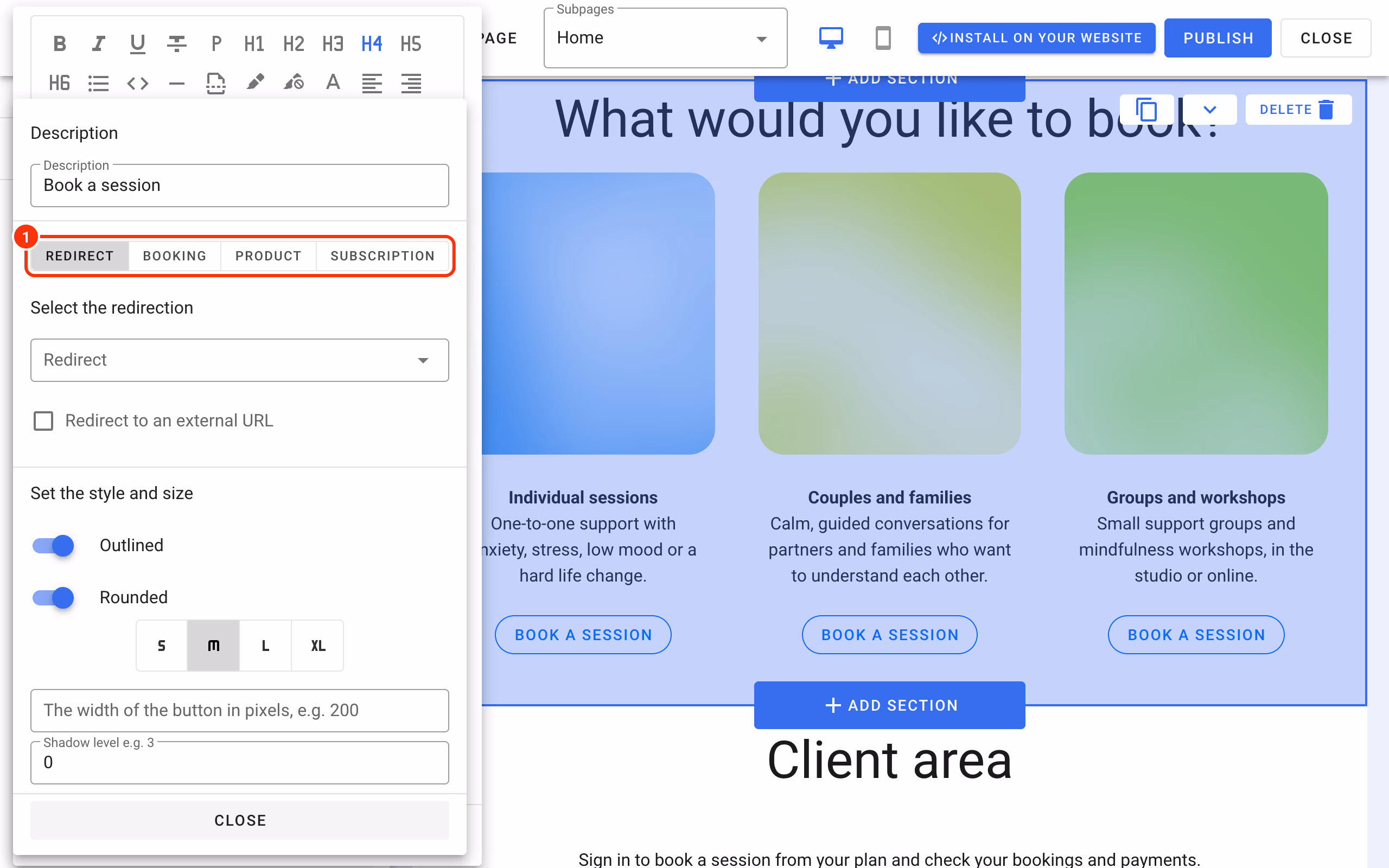The height and width of the screenshot is (868, 1389).
Task: Align text right
Action: [411, 83]
